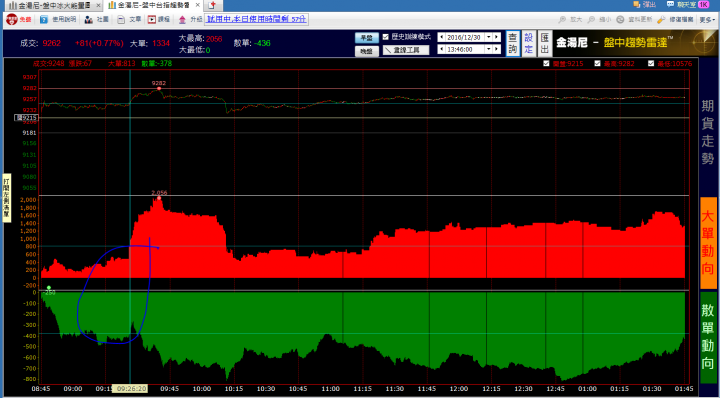720x398 pixels.
Task: Click the 開9215 opening price label
Action: [x=26, y=118]
